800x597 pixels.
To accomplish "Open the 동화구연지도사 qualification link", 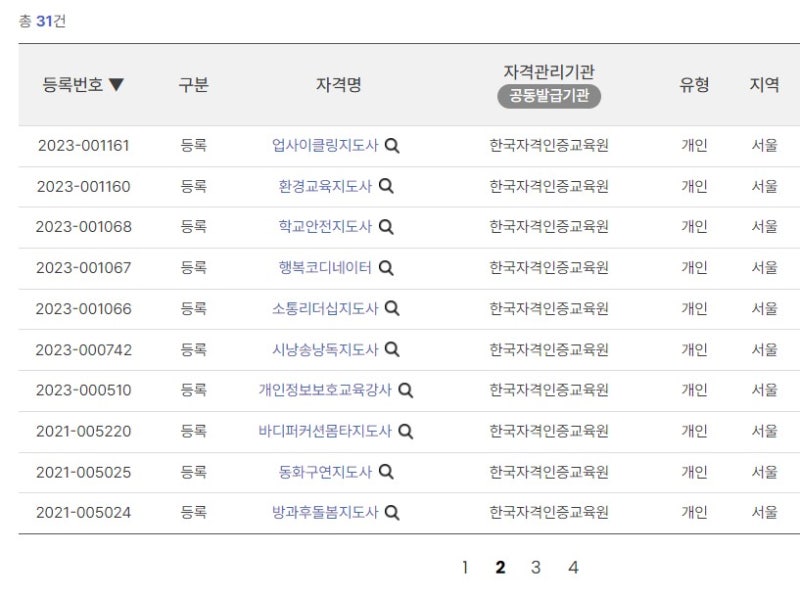I will 325,472.
